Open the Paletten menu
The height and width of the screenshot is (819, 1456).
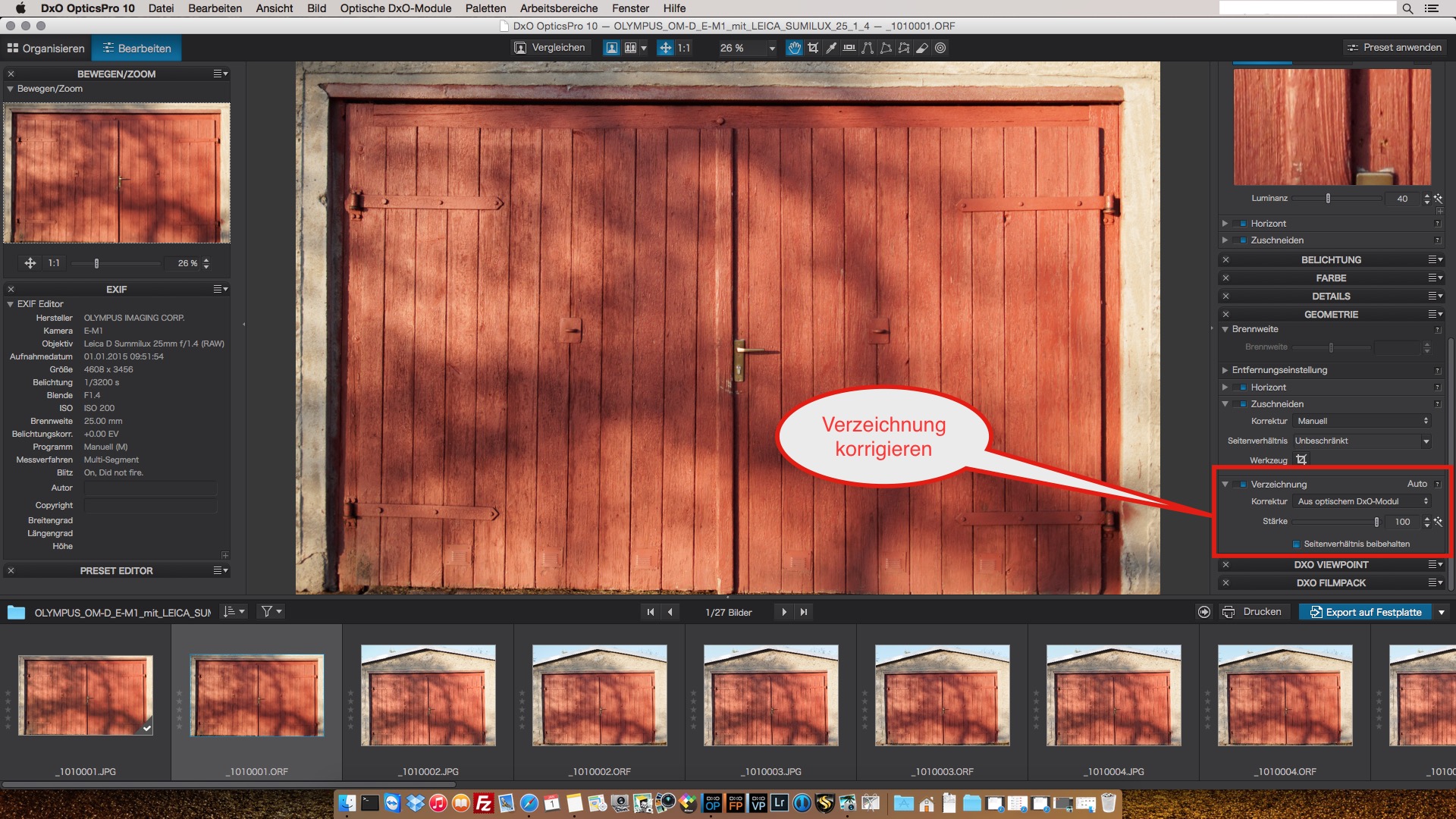point(486,8)
